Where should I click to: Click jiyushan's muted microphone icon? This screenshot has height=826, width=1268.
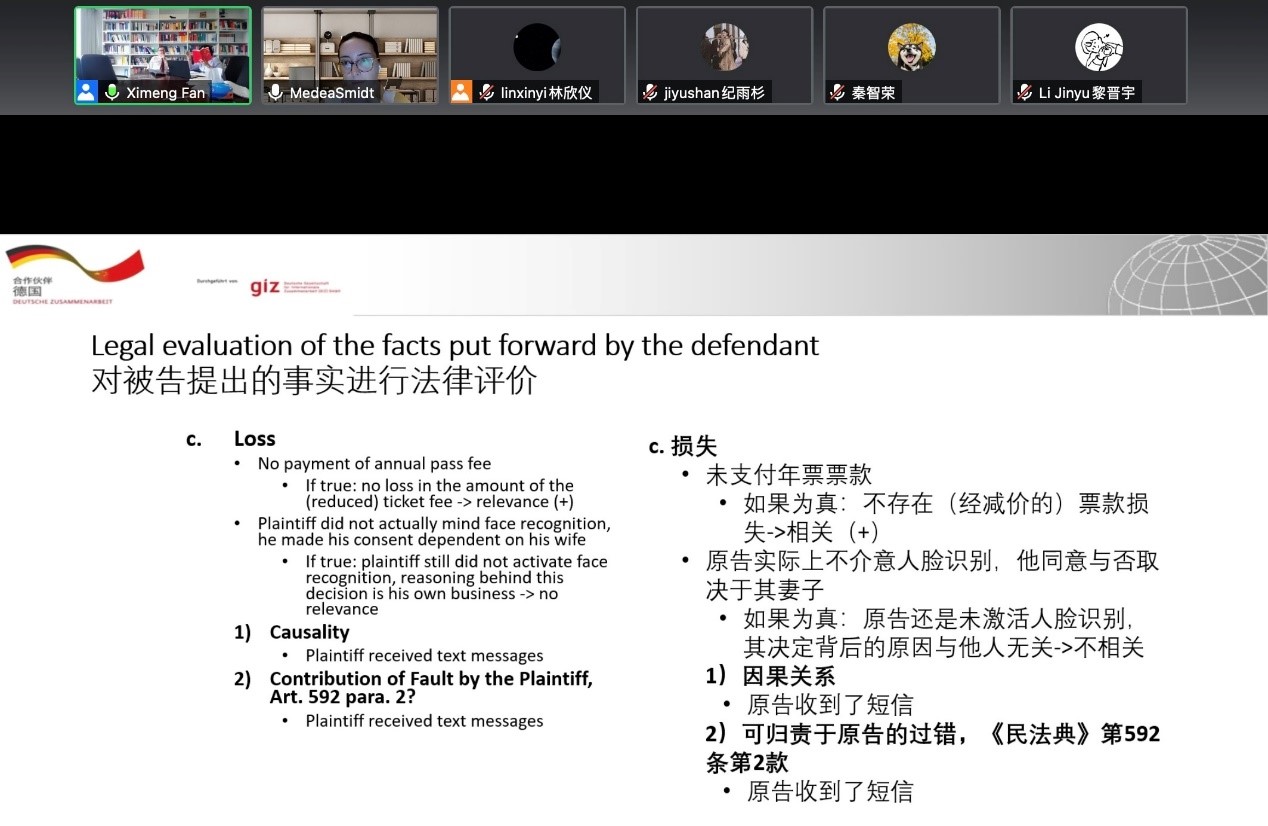pyautogui.click(x=650, y=92)
